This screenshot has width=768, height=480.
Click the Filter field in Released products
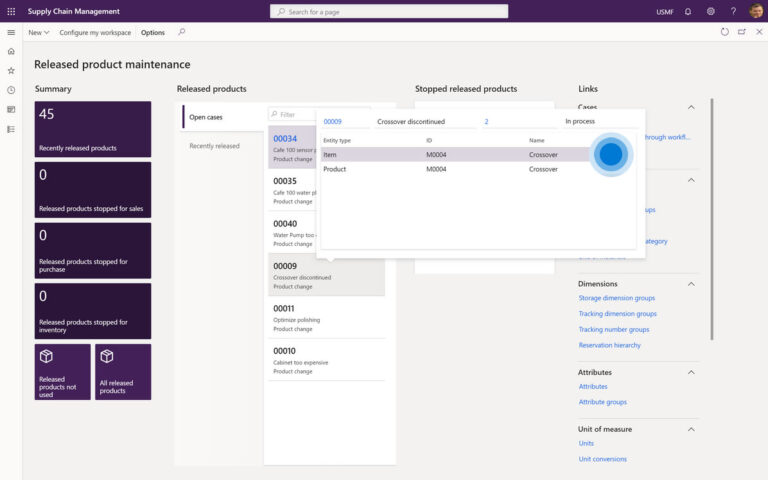292,114
